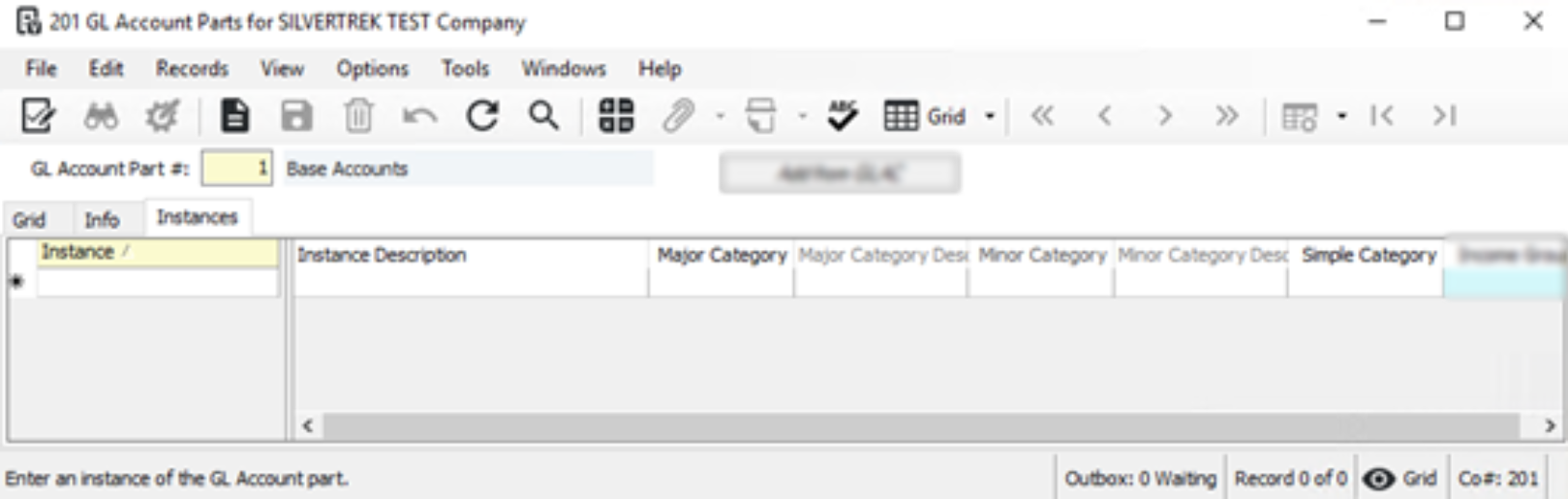This screenshot has height=499, width=1568.
Task: Select the Simple Category column header
Action: [1368, 256]
